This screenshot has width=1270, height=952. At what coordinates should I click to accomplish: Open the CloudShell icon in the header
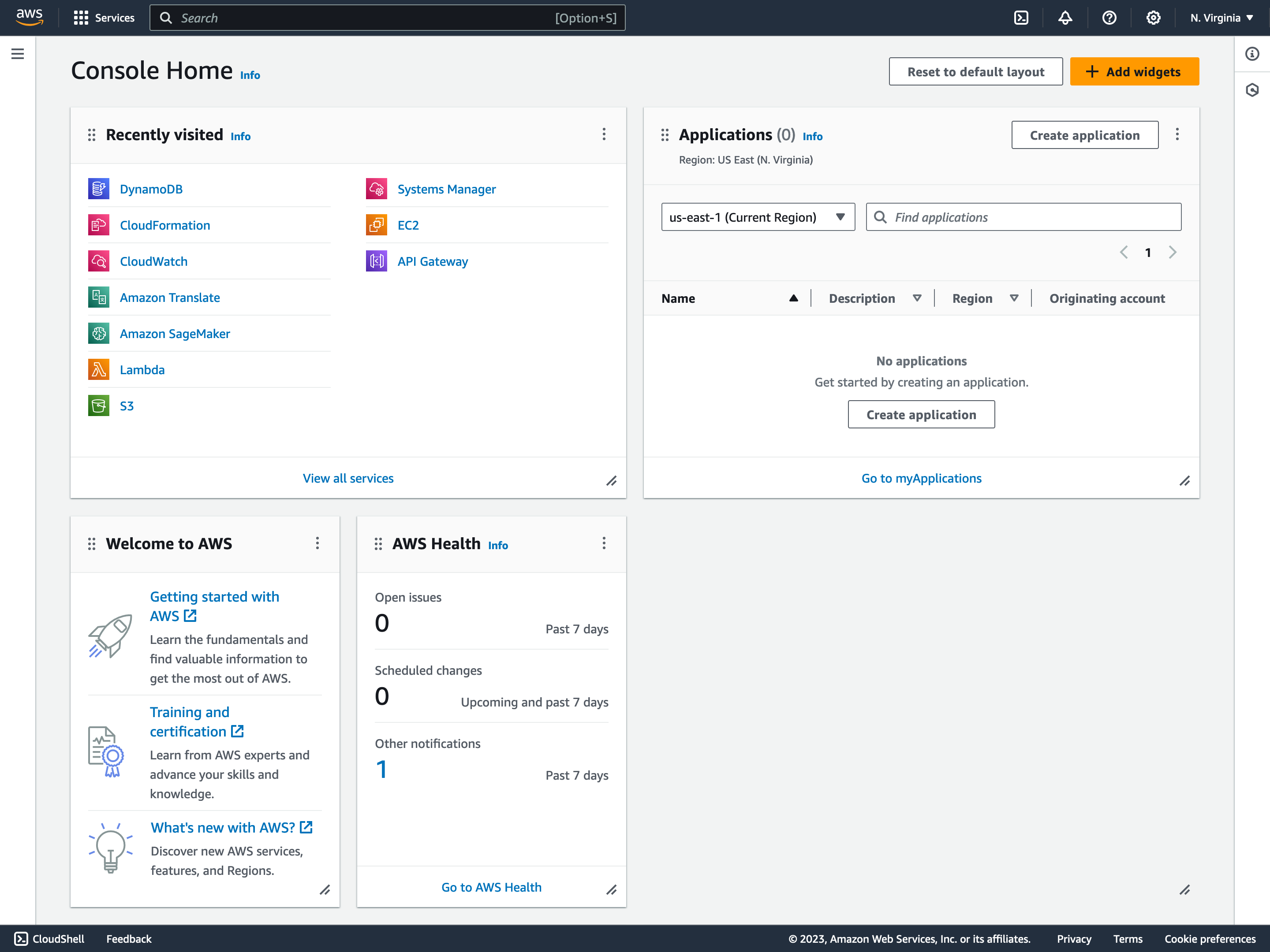pyautogui.click(x=1021, y=18)
